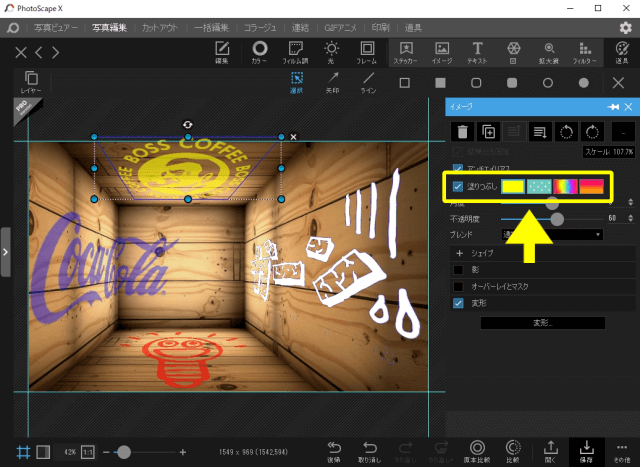Click 取り消し undo button
Screen dimensions: 640x467
click(x=369, y=452)
